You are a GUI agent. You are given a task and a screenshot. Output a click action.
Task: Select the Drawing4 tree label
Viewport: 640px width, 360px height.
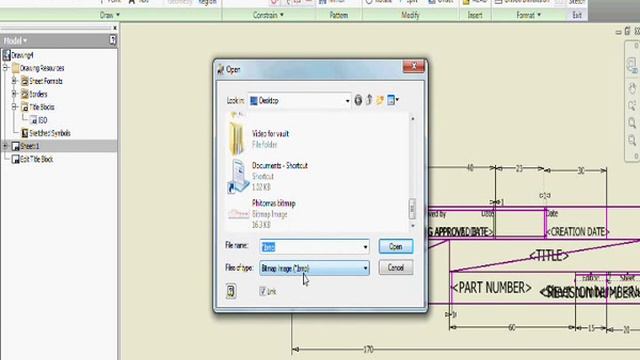[x=22, y=55]
